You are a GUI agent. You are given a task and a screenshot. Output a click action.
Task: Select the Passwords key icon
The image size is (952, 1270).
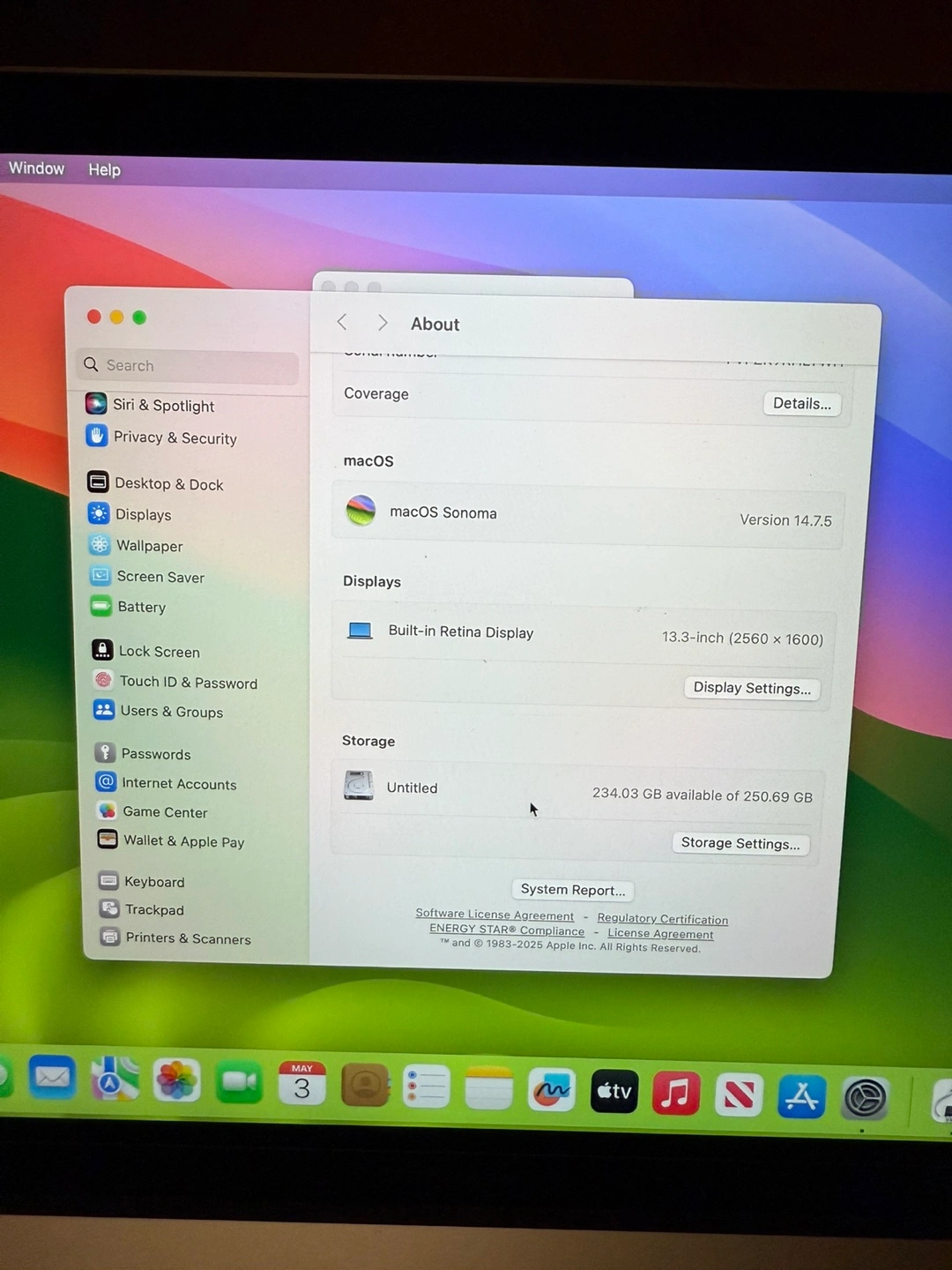(x=105, y=752)
